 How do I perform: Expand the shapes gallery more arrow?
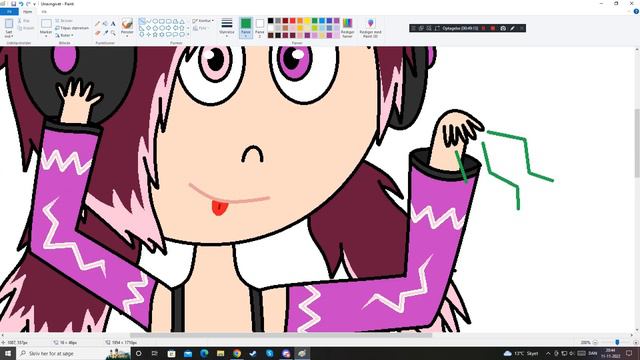[187, 35]
